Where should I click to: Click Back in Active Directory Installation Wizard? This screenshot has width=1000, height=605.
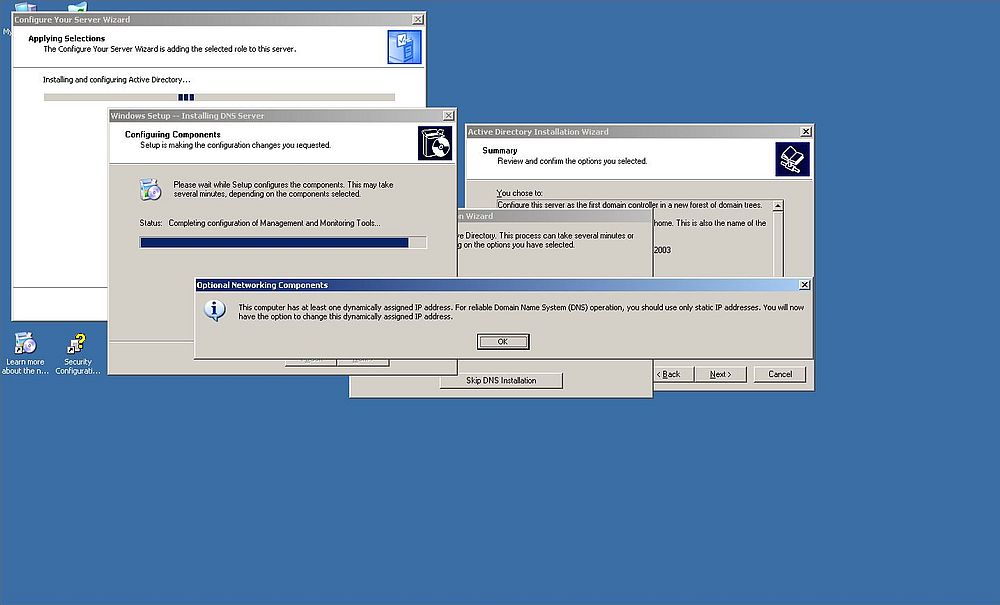[670, 374]
